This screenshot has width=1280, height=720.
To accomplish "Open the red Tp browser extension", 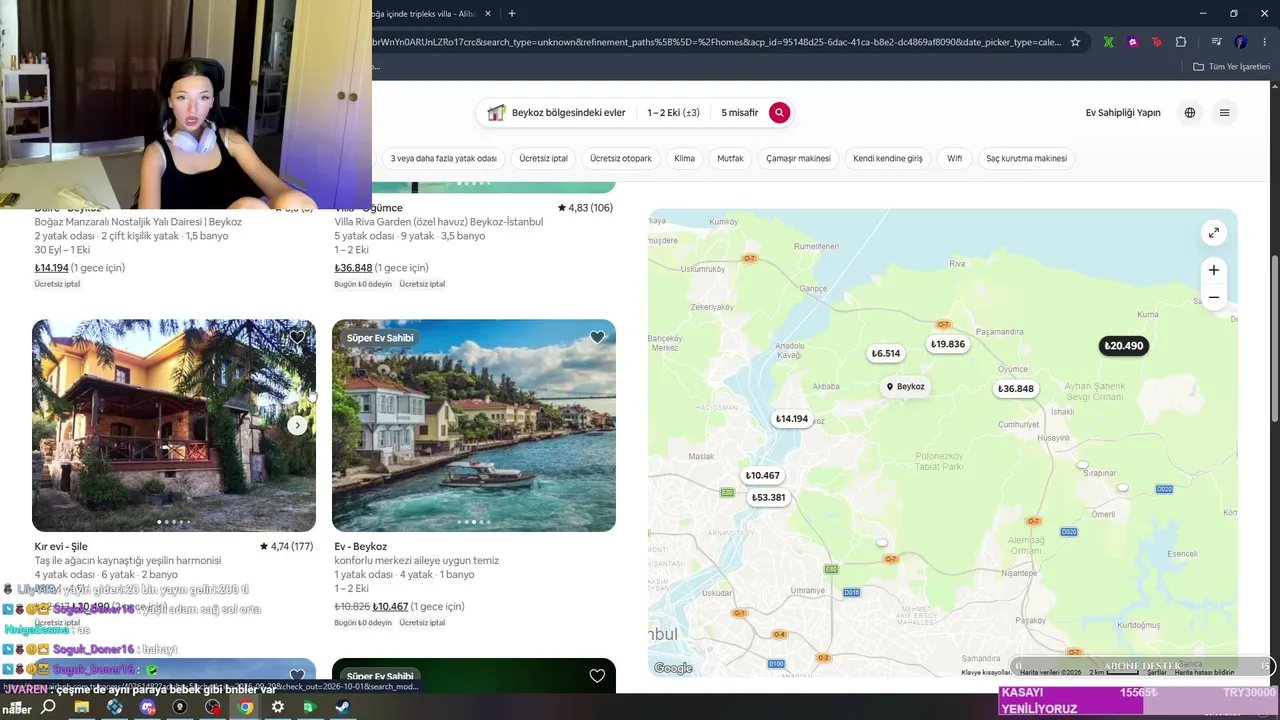I will (1156, 42).
